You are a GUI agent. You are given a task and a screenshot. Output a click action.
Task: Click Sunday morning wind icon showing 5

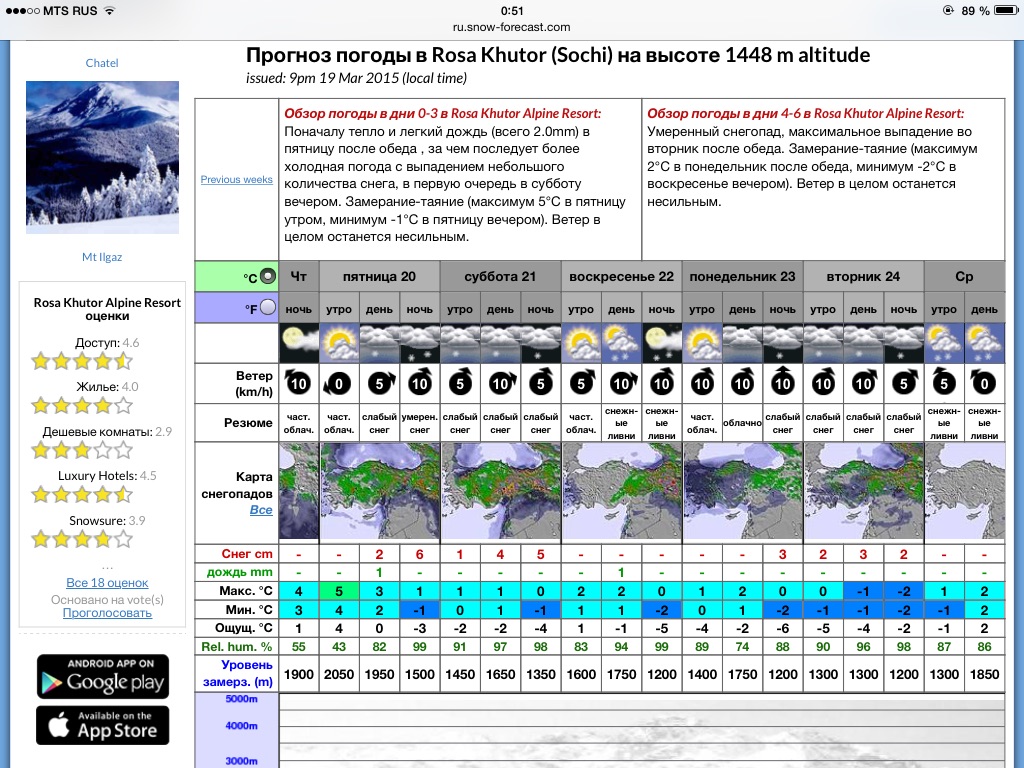coord(581,383)
